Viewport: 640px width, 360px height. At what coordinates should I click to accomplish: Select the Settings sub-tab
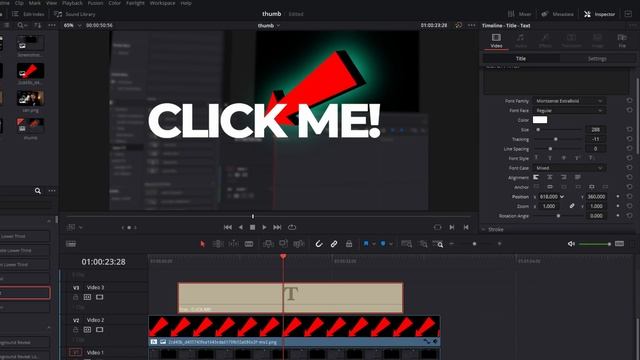coord(597,59)
